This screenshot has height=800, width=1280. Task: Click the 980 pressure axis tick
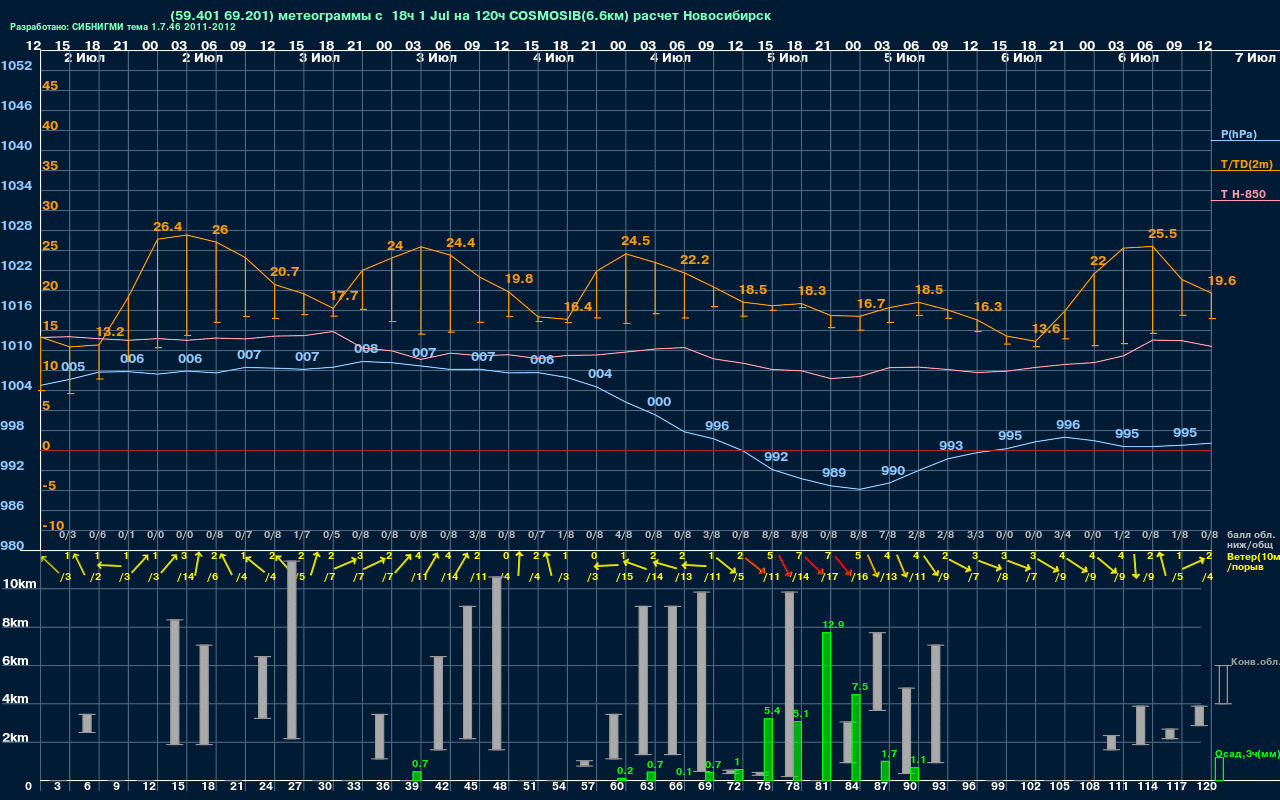(12, 546)
